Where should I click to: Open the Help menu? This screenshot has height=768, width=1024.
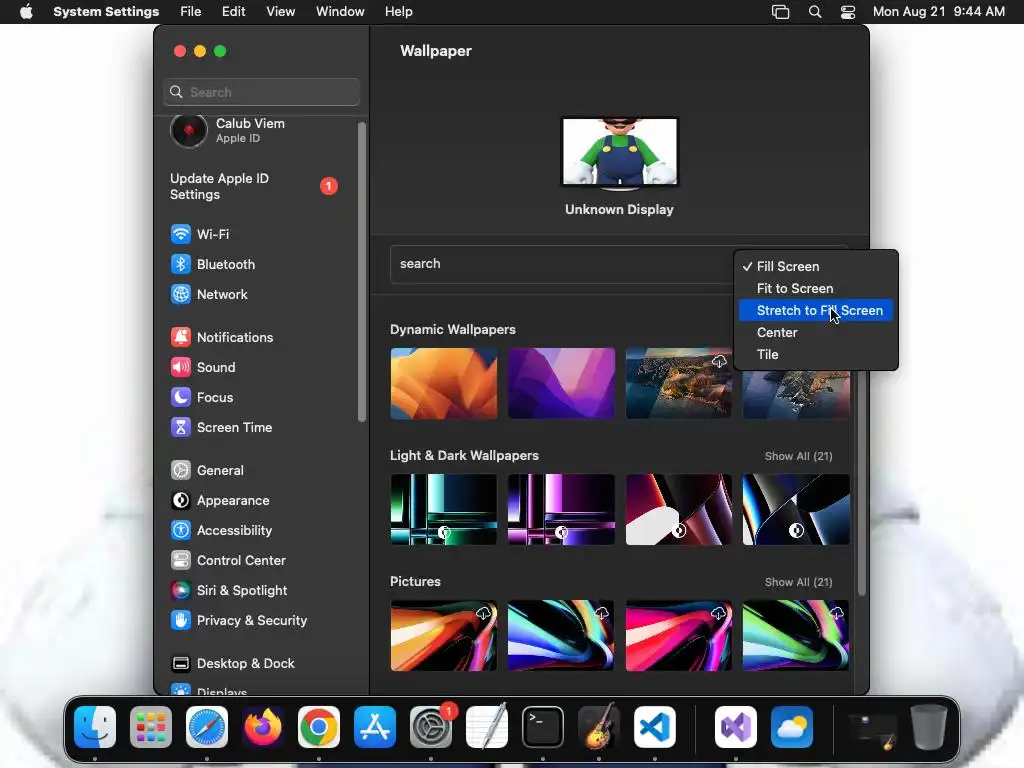398,12
